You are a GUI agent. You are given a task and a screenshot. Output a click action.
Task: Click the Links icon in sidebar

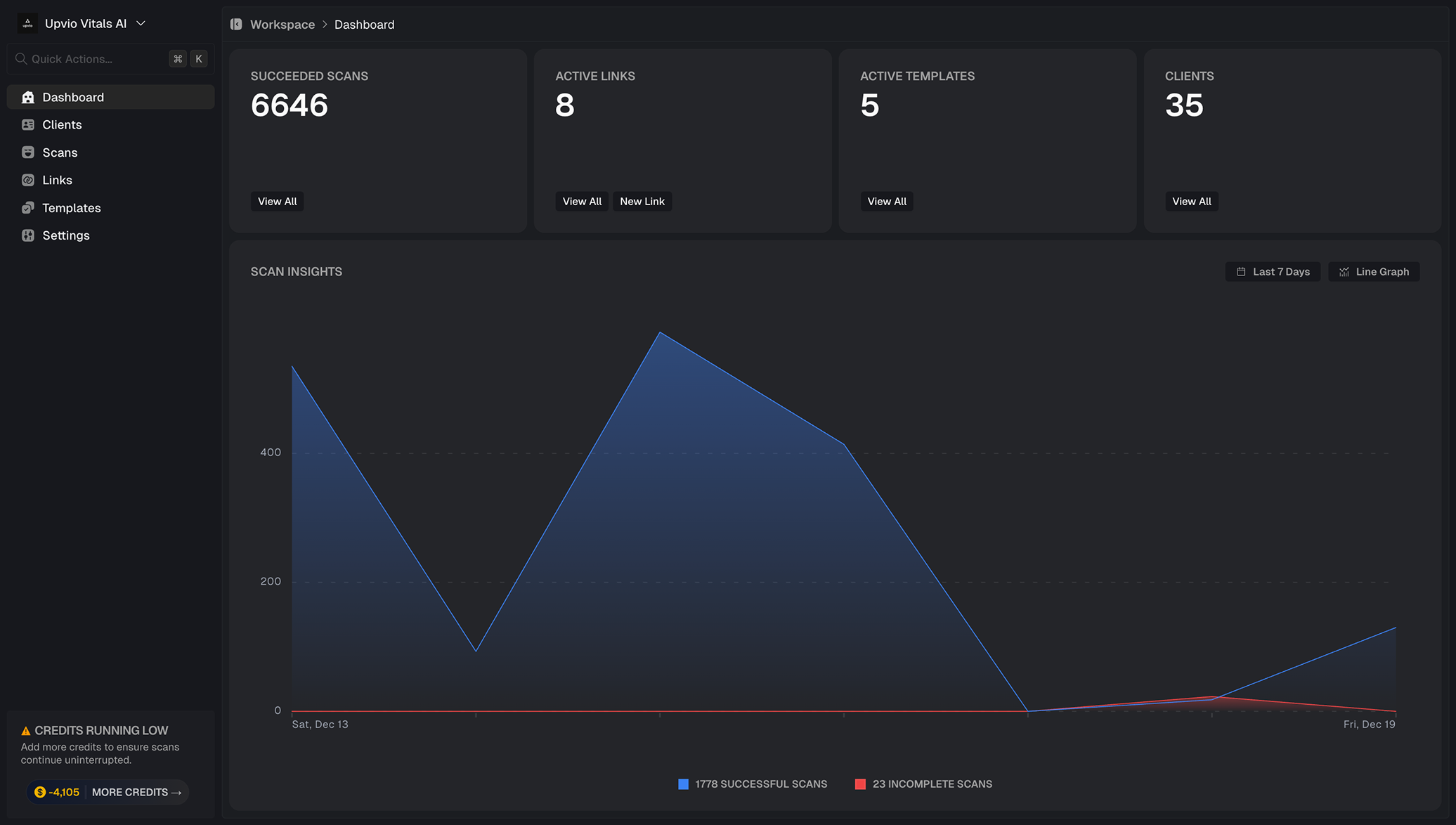coord(28,180)
